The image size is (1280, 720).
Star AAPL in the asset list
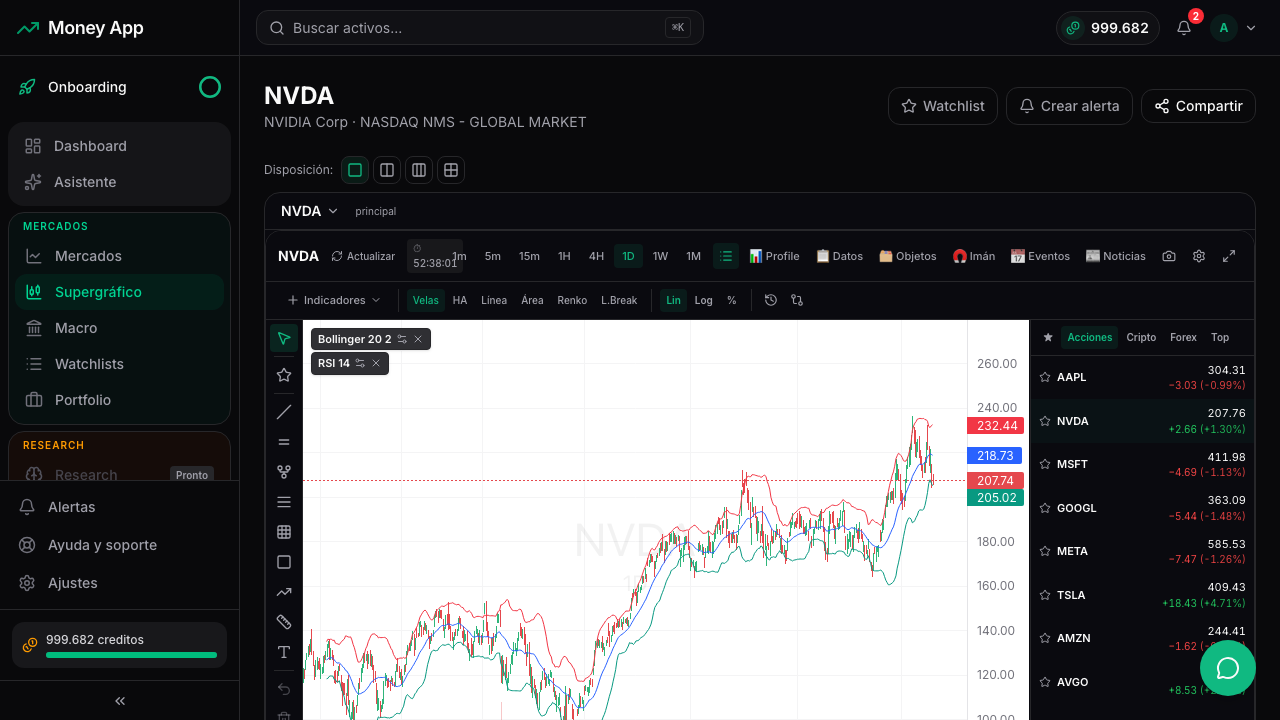pyautogui.click(x=1045, y=377)
